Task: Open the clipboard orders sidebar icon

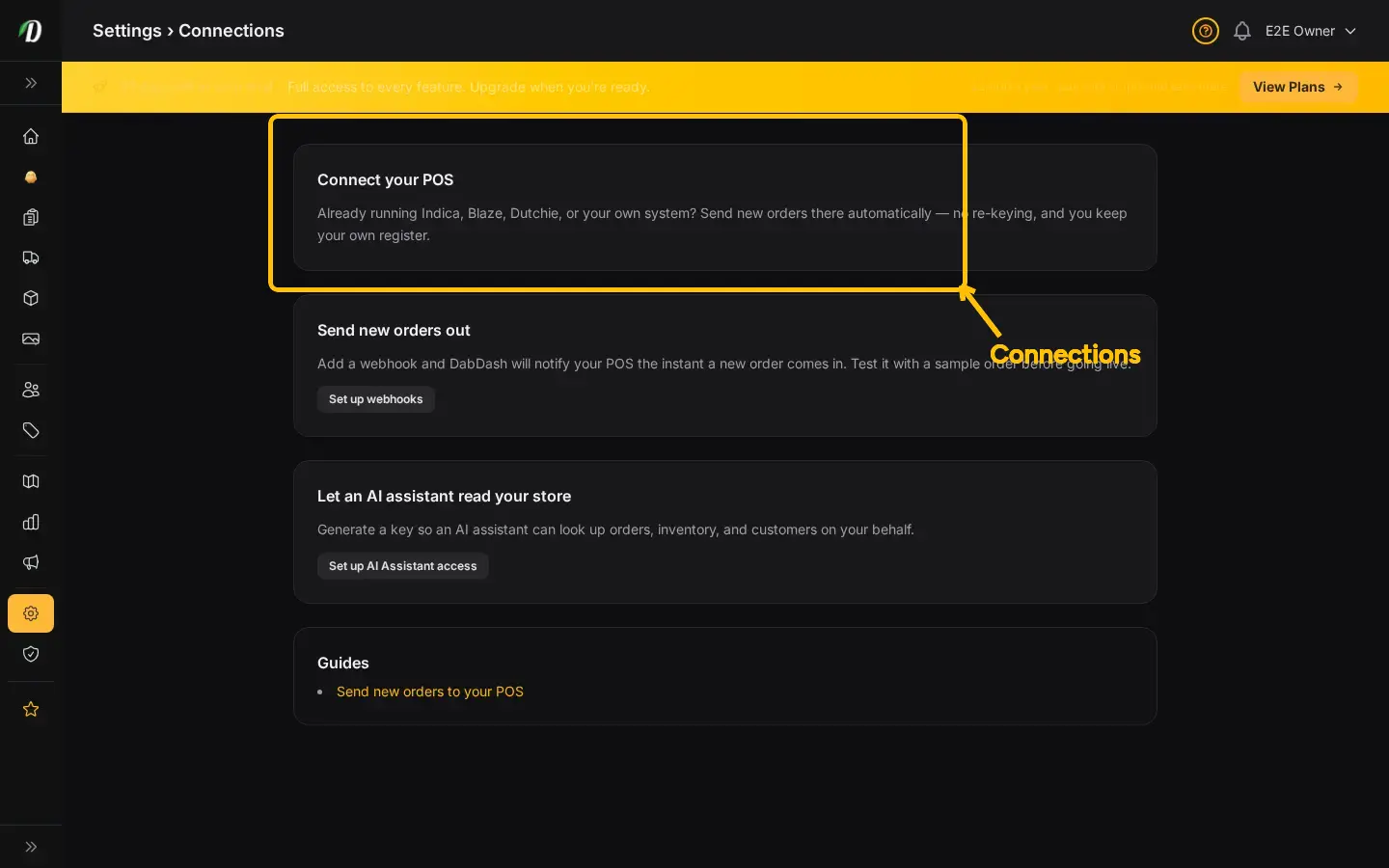Action: click(31, 217)
